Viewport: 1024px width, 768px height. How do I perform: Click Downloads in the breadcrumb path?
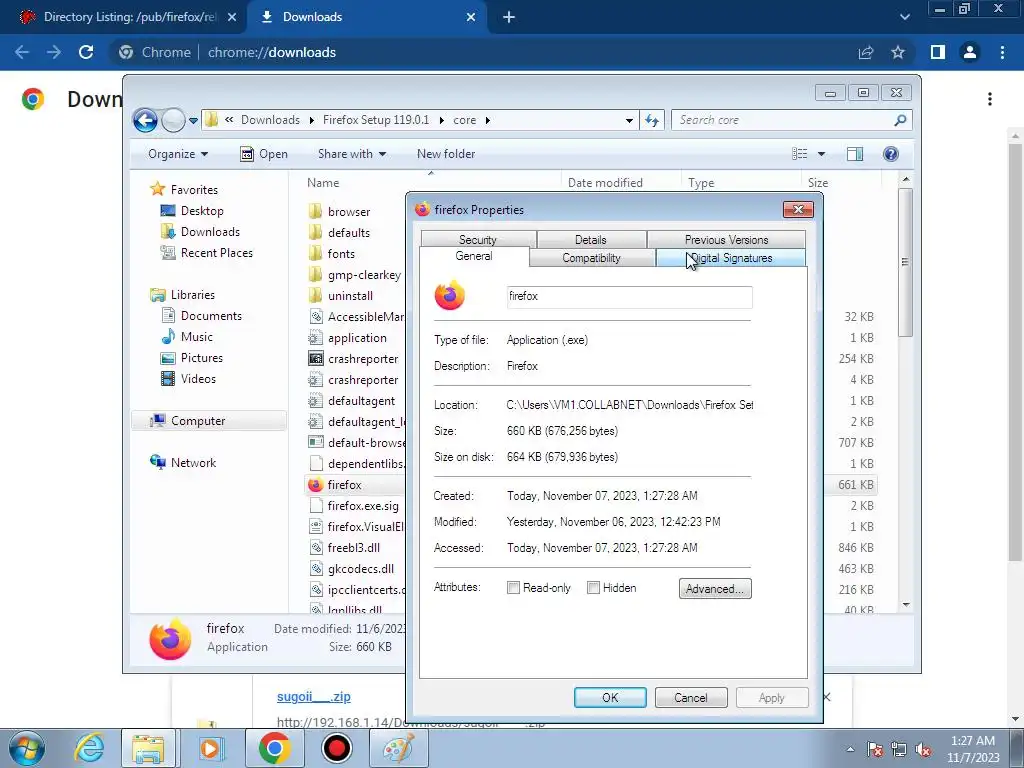pyautogui.click(x=270, y=120)
